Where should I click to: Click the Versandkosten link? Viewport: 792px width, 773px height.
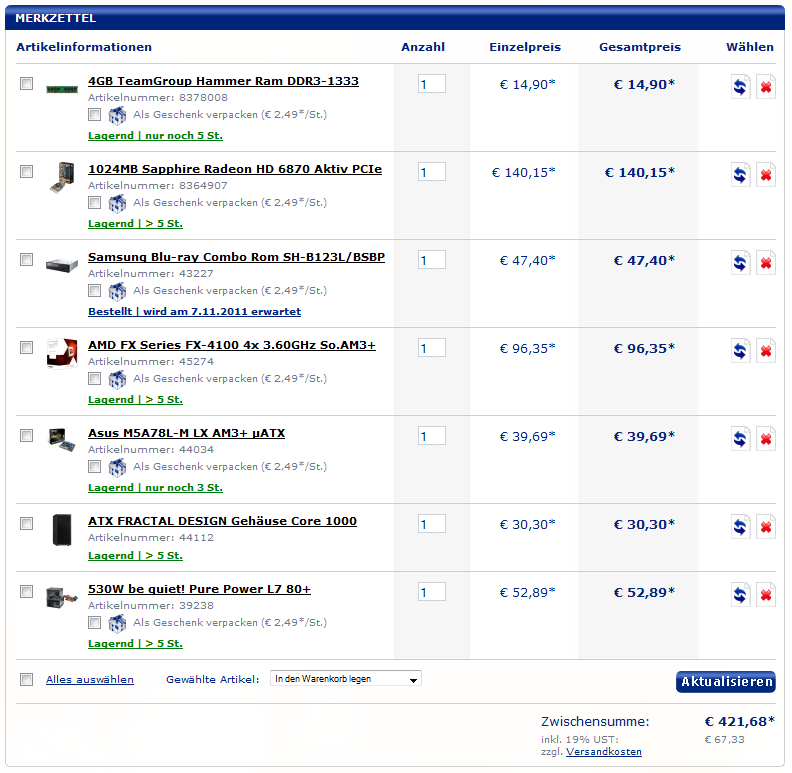point(604,752)
